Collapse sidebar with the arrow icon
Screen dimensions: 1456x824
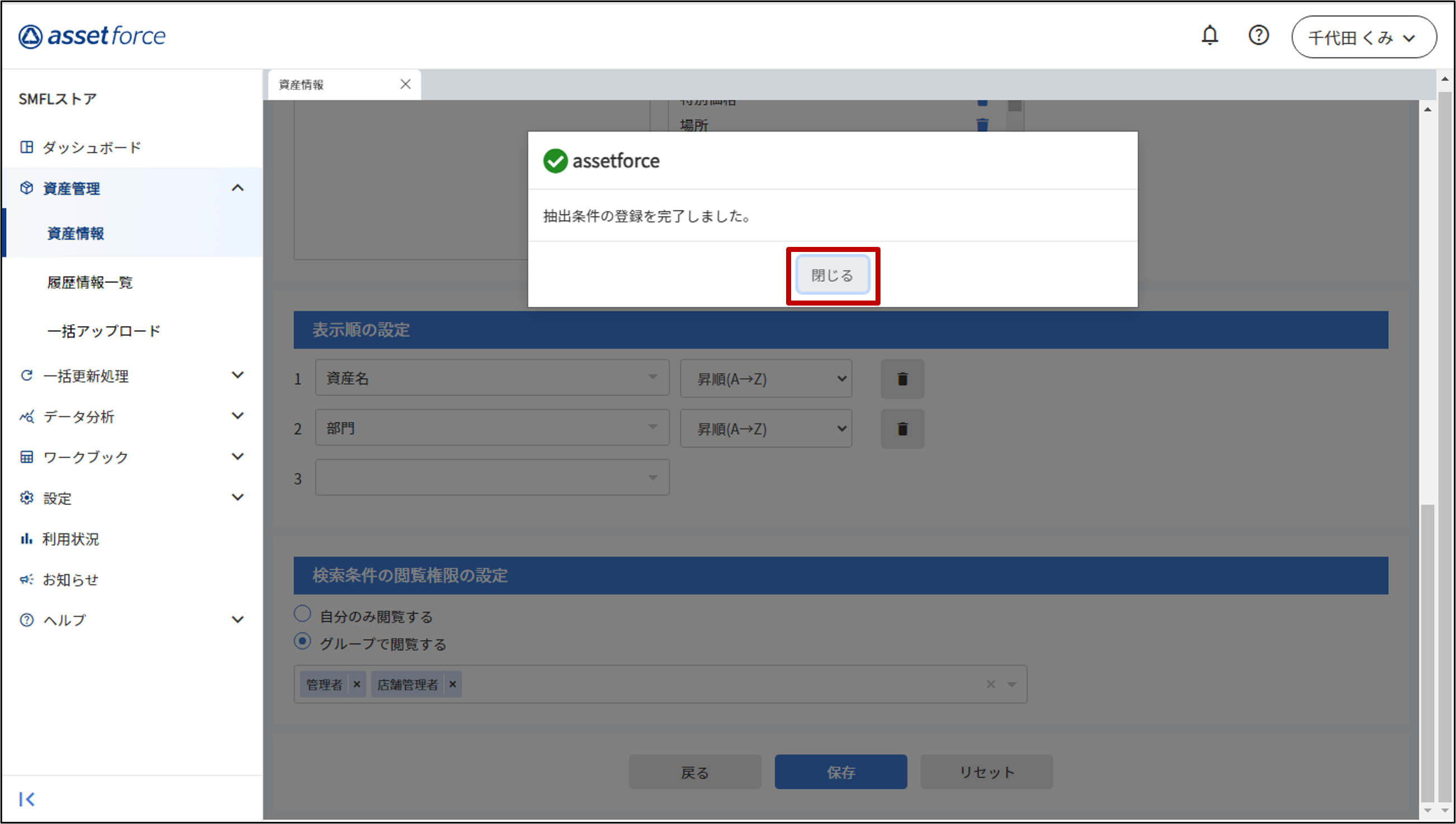tap(27, 799)
